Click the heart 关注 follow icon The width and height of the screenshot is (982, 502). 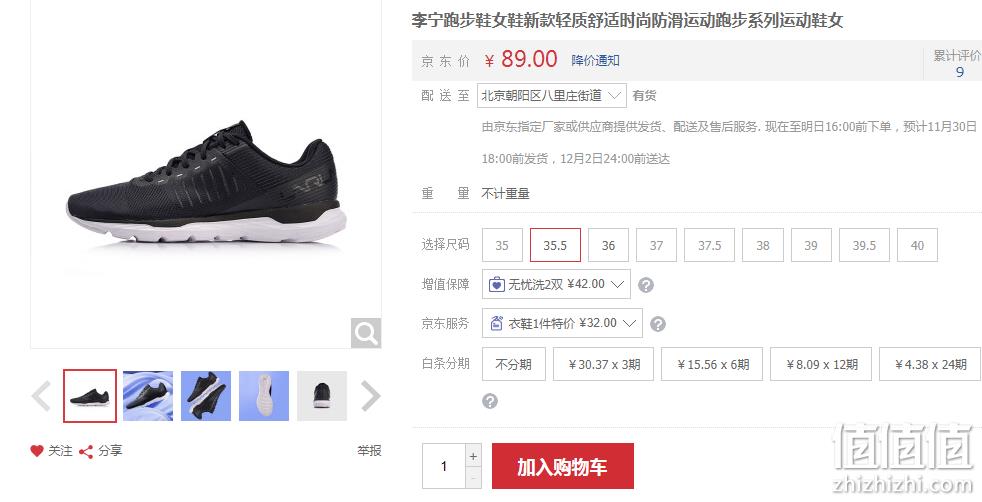point(37,451)
